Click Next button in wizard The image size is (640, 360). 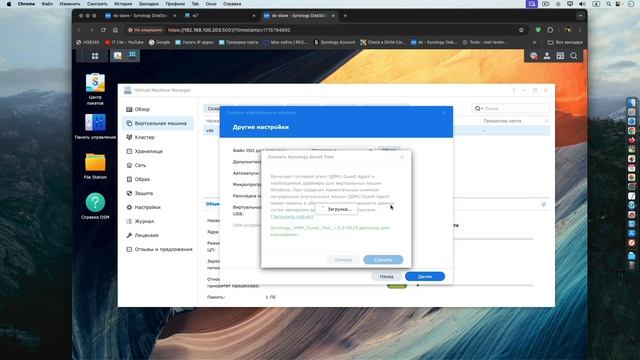[425, 276]
